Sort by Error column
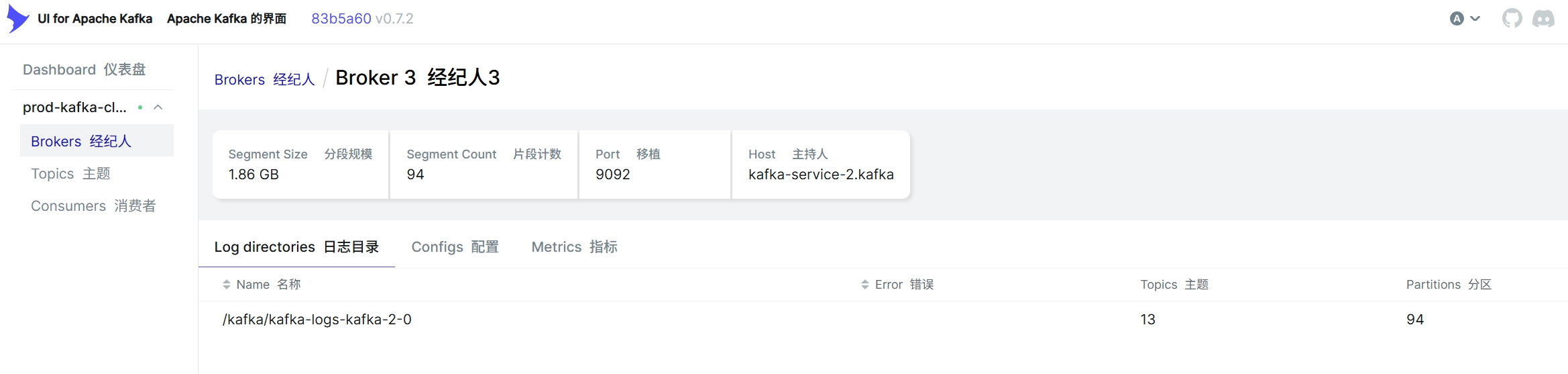 897,285
